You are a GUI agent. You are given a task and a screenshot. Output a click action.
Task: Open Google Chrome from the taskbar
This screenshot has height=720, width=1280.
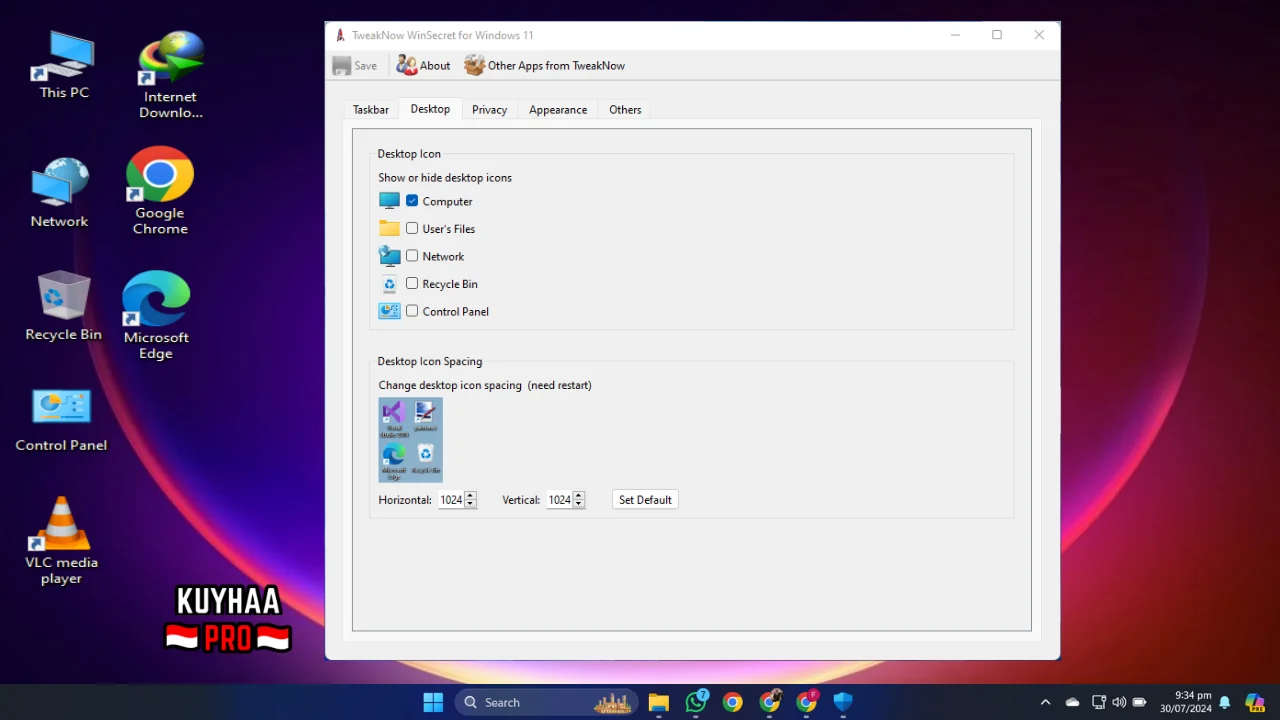(x=733, y=702)
